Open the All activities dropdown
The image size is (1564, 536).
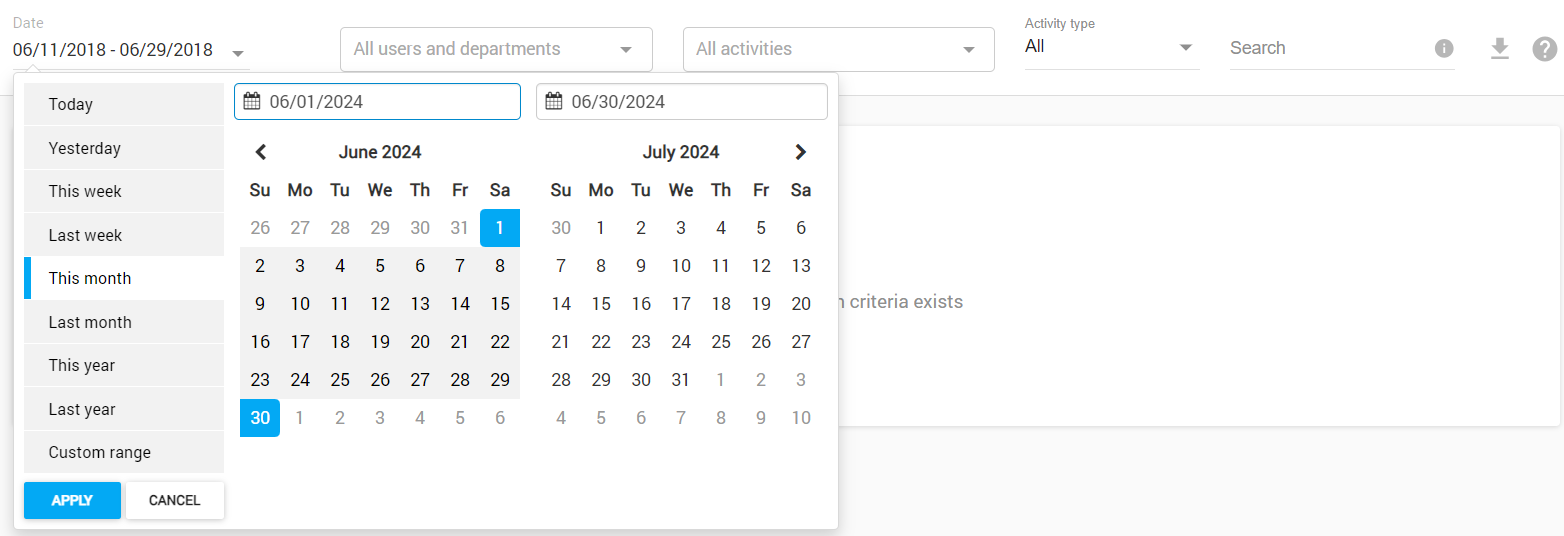coord(838,49)
